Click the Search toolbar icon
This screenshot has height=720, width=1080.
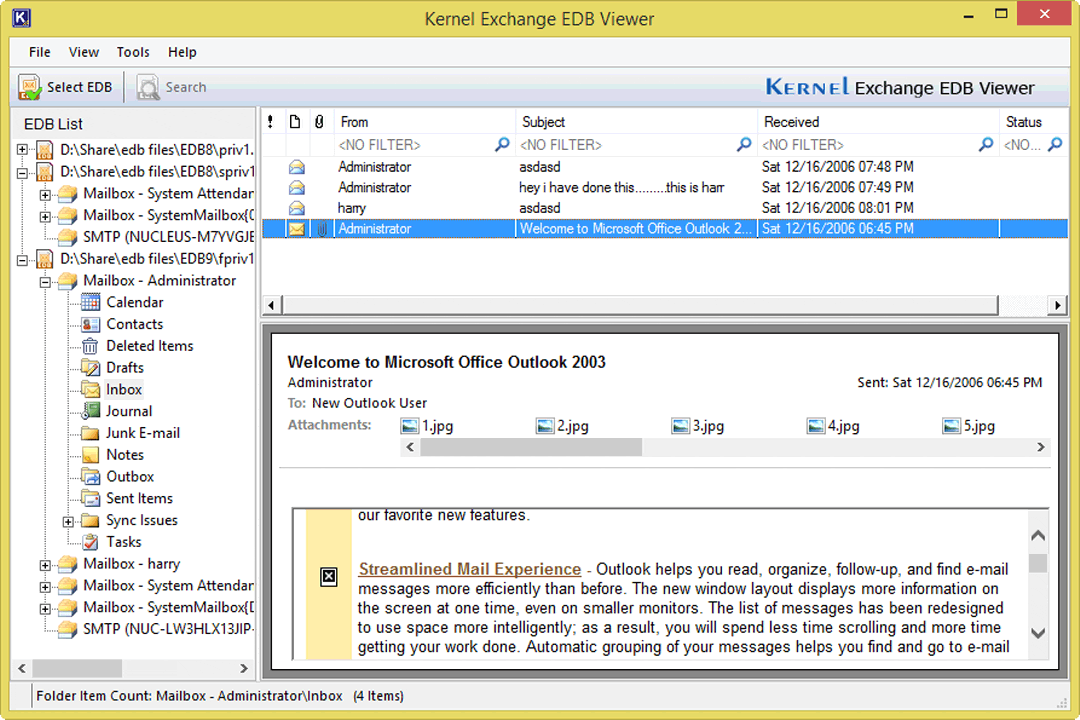pos(146,87)
